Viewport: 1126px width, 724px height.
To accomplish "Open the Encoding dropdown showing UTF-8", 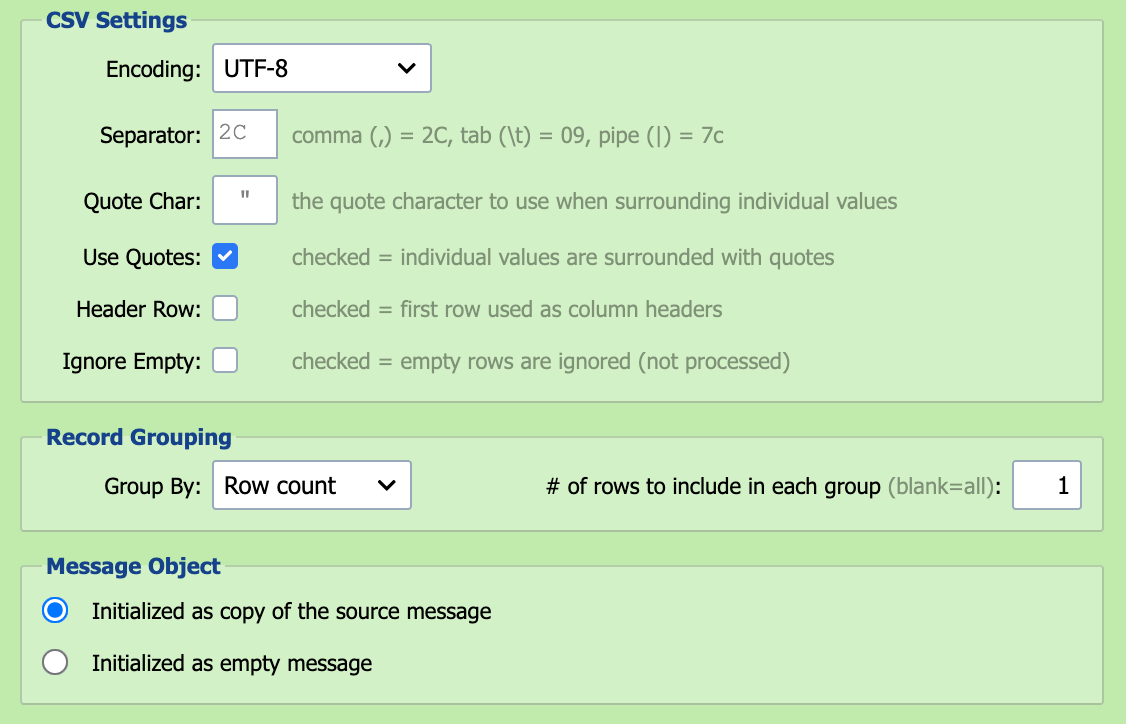I will click(x=322, y=68).
